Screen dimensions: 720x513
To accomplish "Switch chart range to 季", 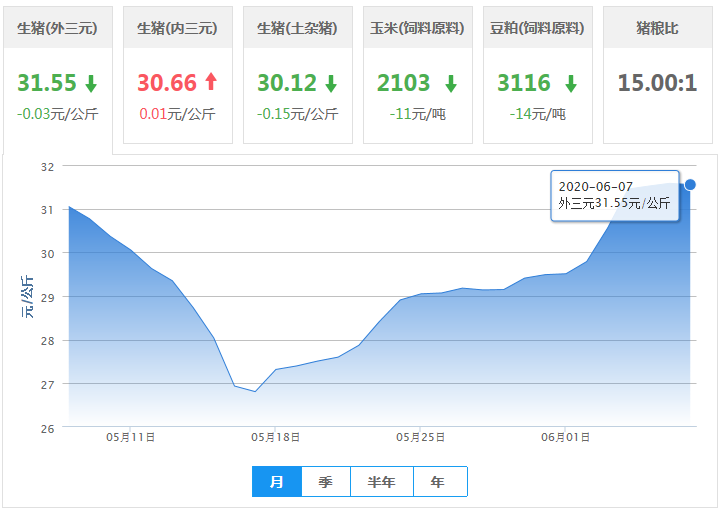I will coord(326,482).
